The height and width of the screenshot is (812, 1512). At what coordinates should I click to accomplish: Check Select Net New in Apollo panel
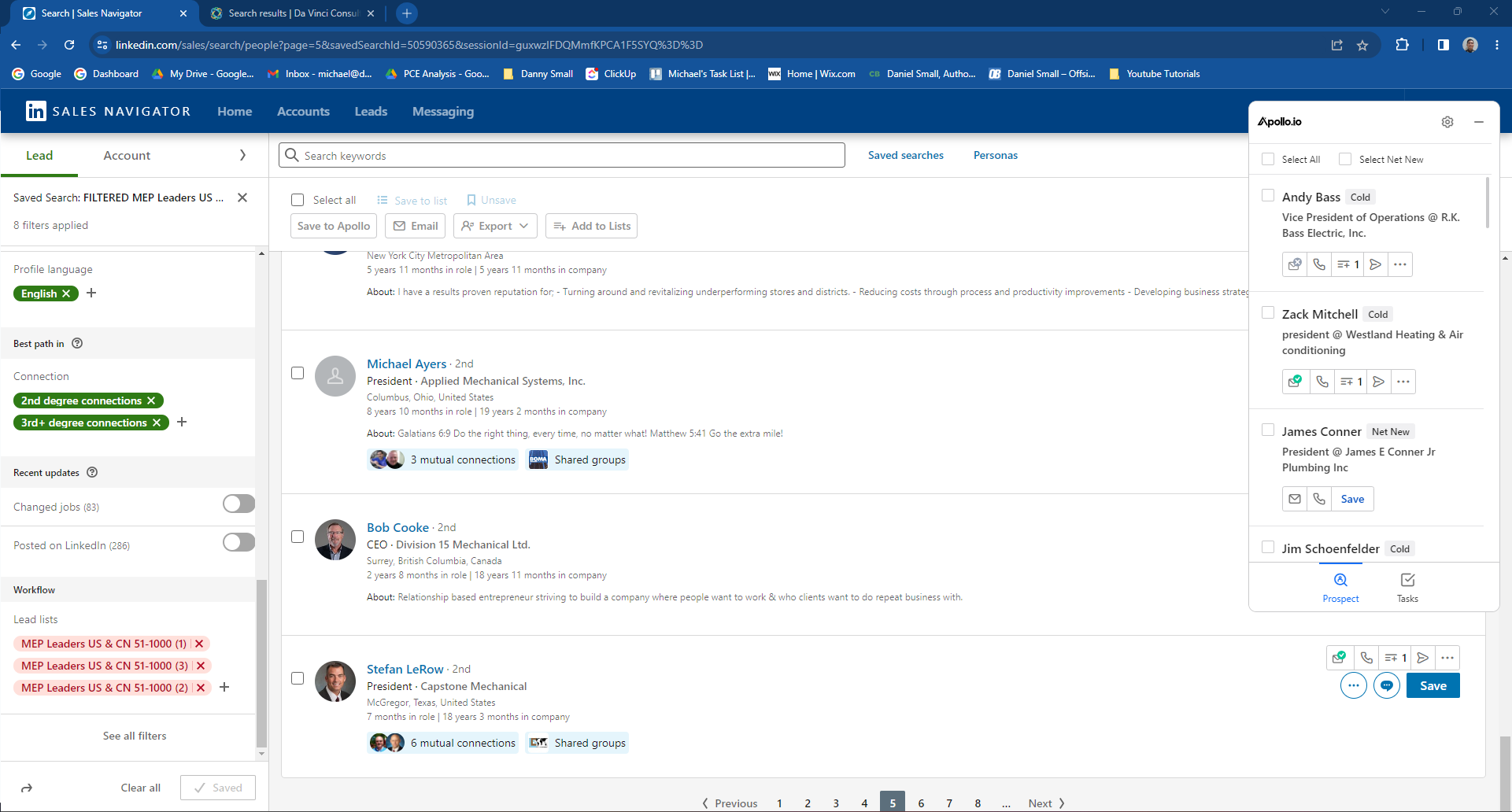[x=1345, y=159]
